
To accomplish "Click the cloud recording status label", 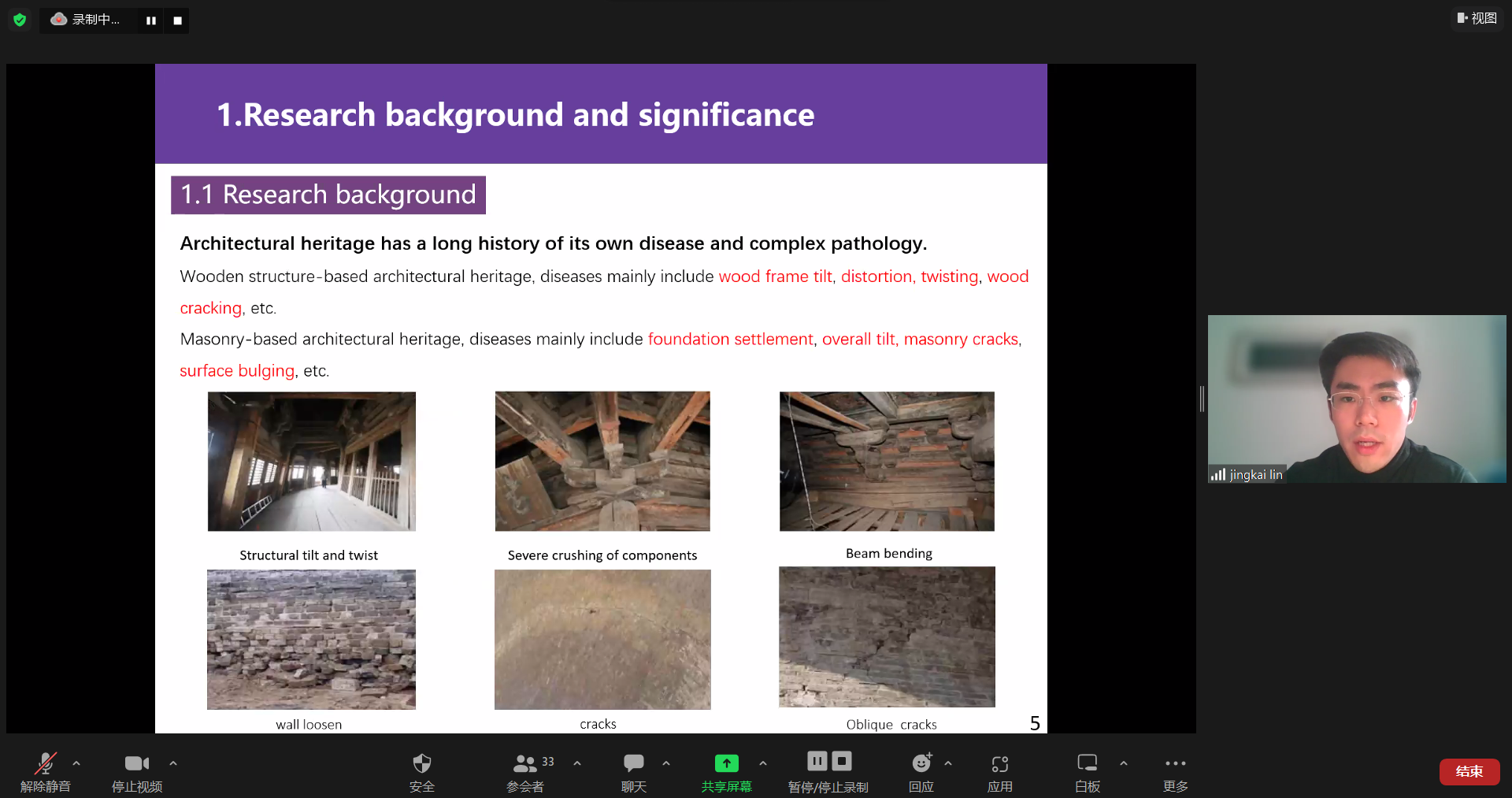I will tap(87, 20).
